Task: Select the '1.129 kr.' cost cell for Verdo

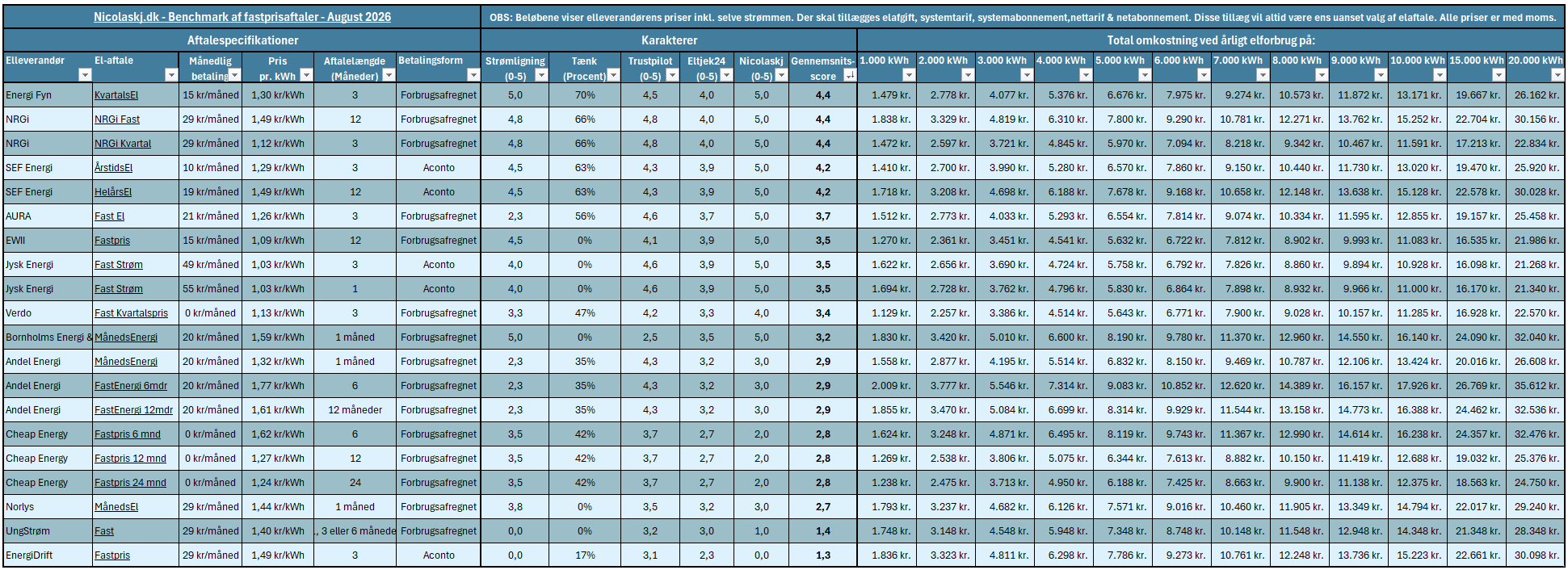Action: click(887, 313)
